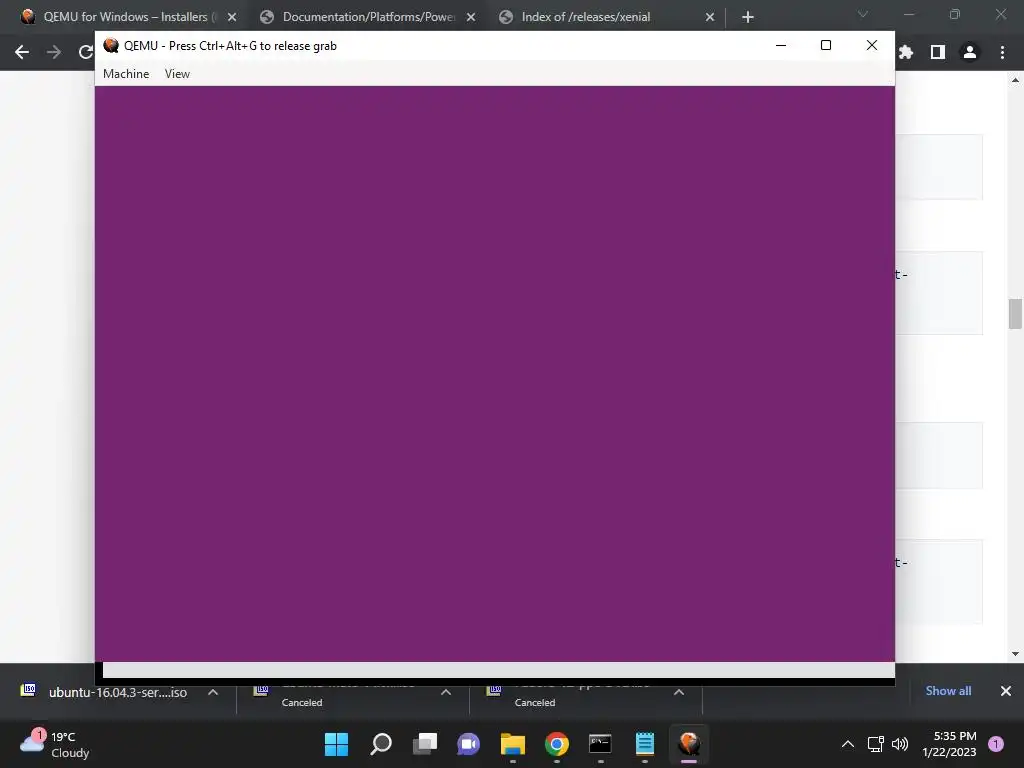Open Command Prompt from taskbar
This screenshot has width=1024, height=768.
click(600, 744)
